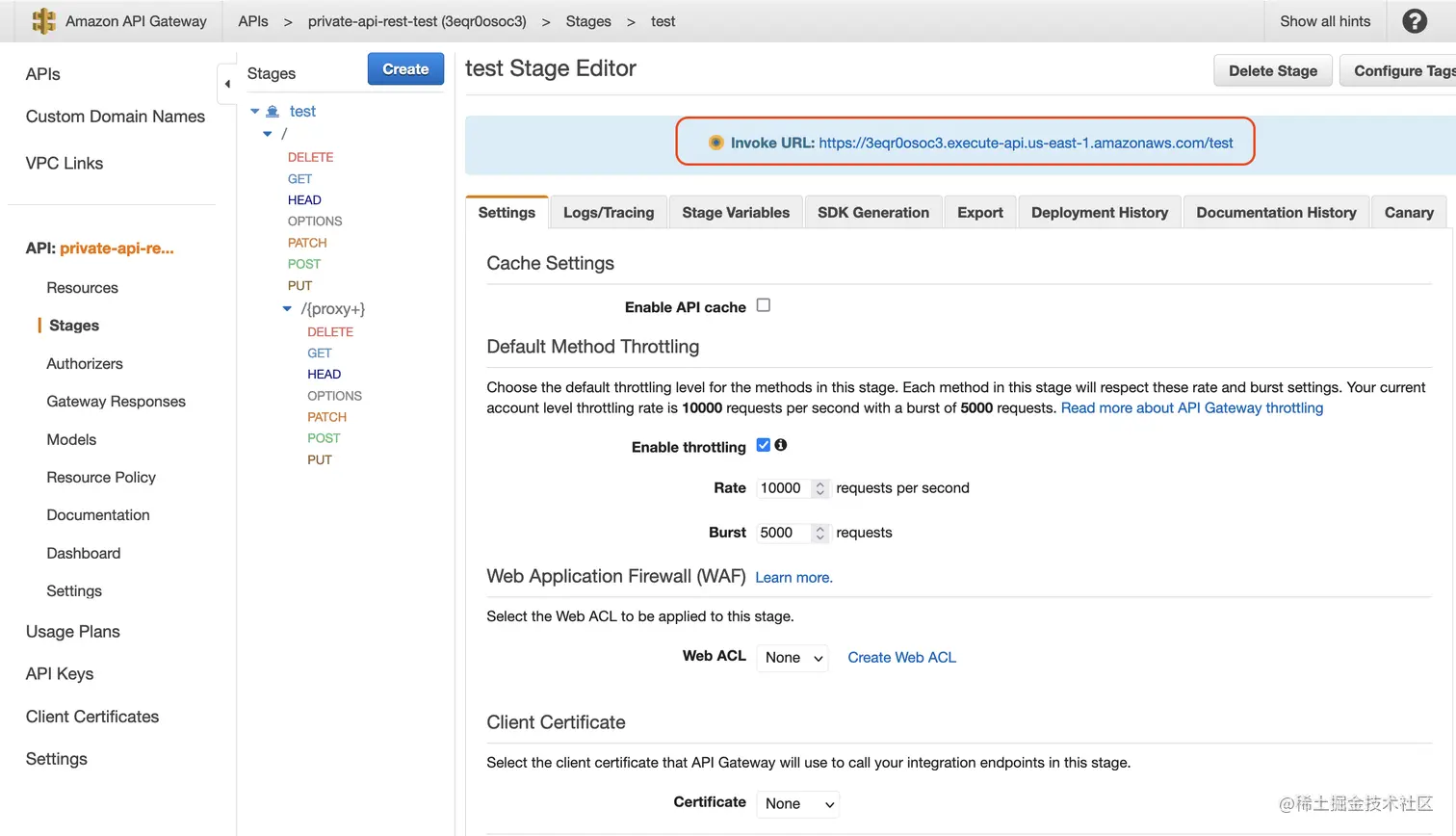
Task: Collapse the test stage tree node
Action: (255, 112)
